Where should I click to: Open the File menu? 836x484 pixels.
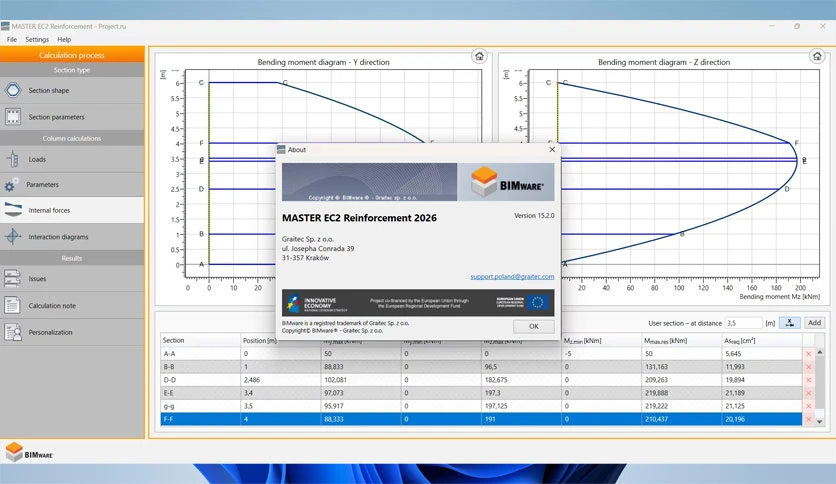(x=12, y=39)
